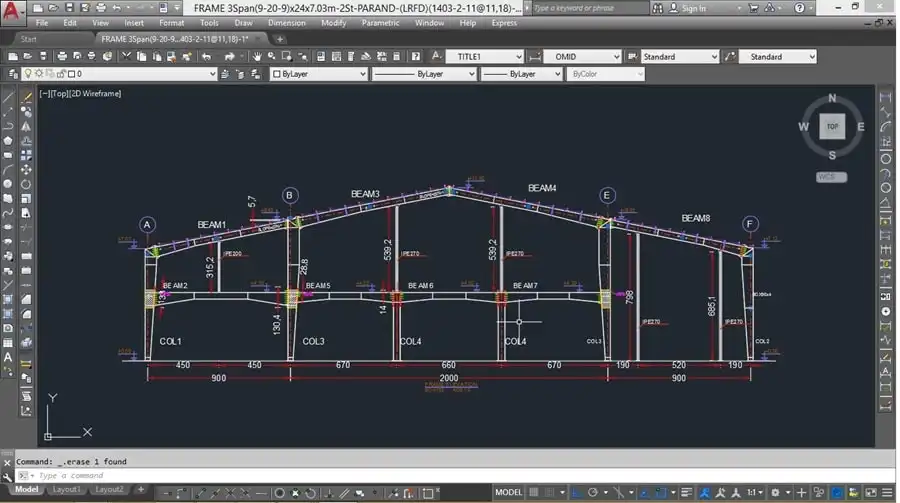The image size is (900, 503).
Task: Click the Help question mark toolbar icon
Action: pos(416,56)
